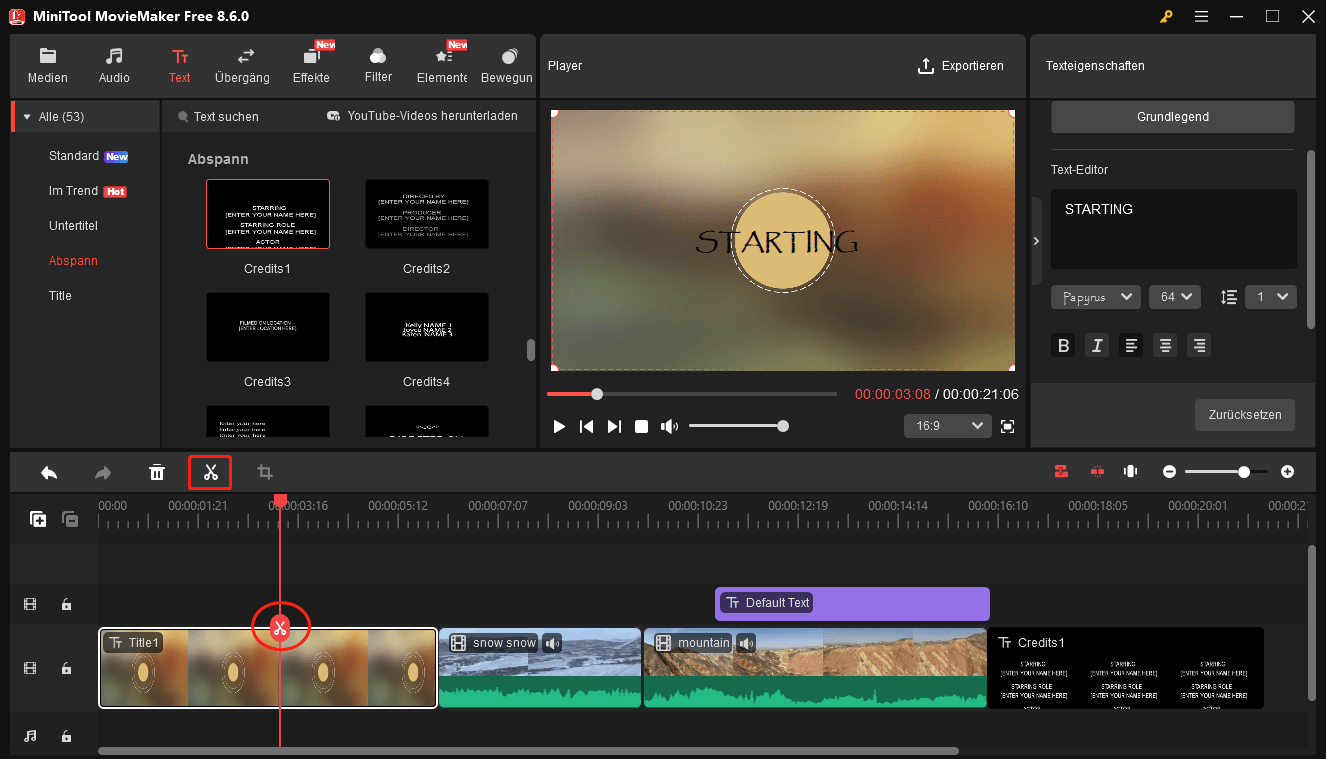The height and width of the screenshot is (759, 1326).
Task: Switch to the Text tab
Action: (180, 65)
